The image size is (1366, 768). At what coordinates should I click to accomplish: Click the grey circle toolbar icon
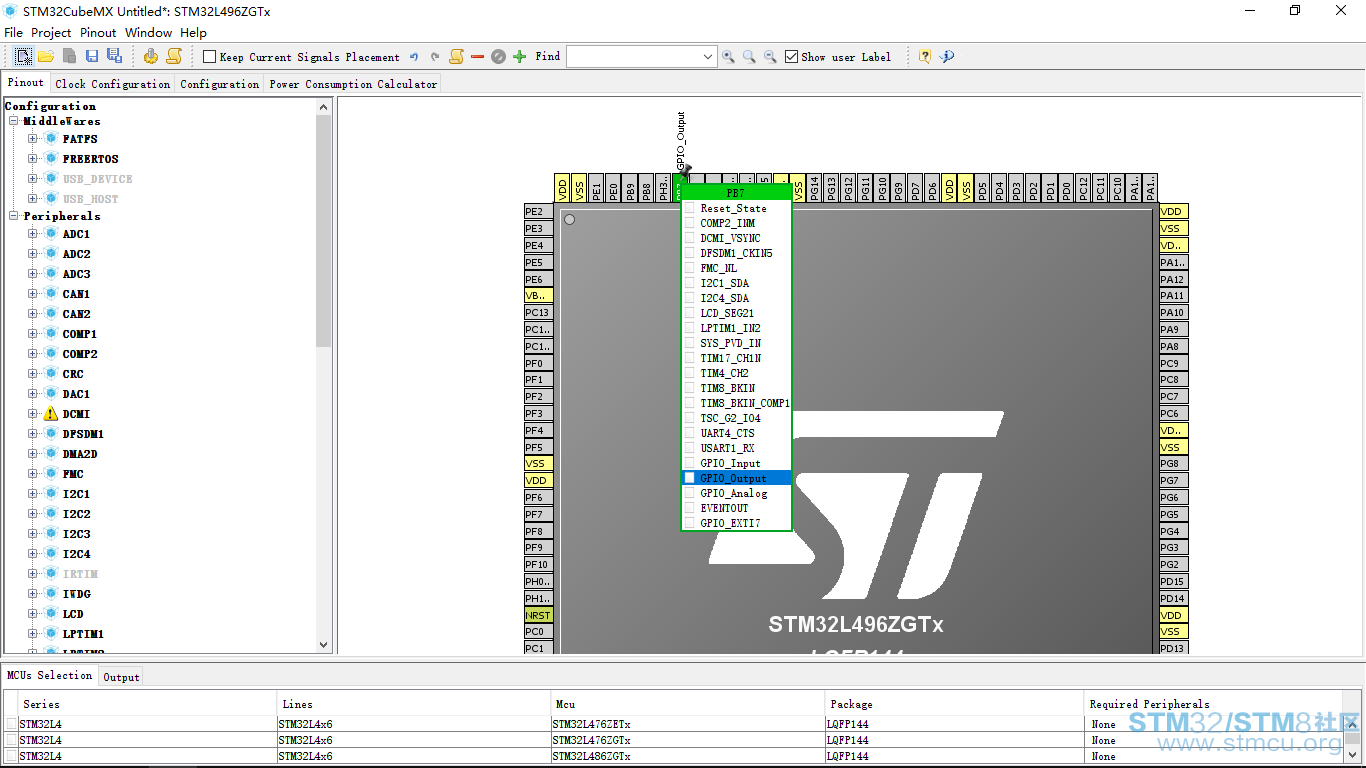[x=498, y=57]
